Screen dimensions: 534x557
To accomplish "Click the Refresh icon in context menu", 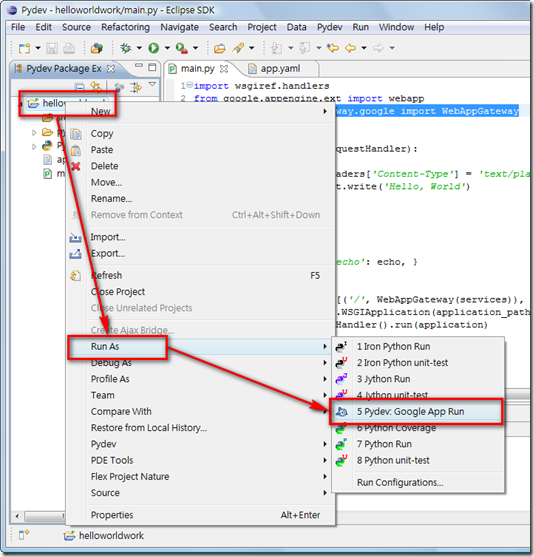I will [75, 276].
